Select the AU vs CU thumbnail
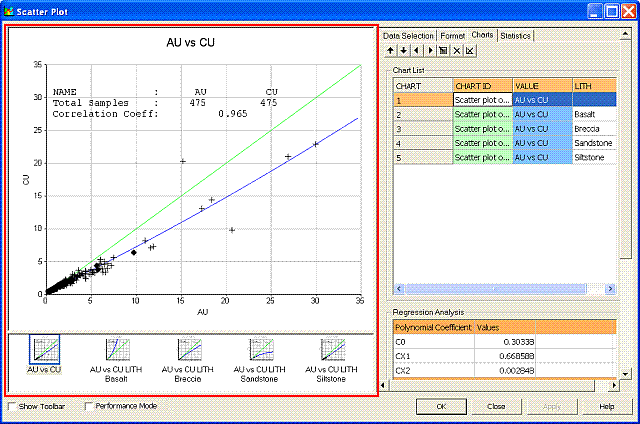640x424 pixels. point(44,355)
